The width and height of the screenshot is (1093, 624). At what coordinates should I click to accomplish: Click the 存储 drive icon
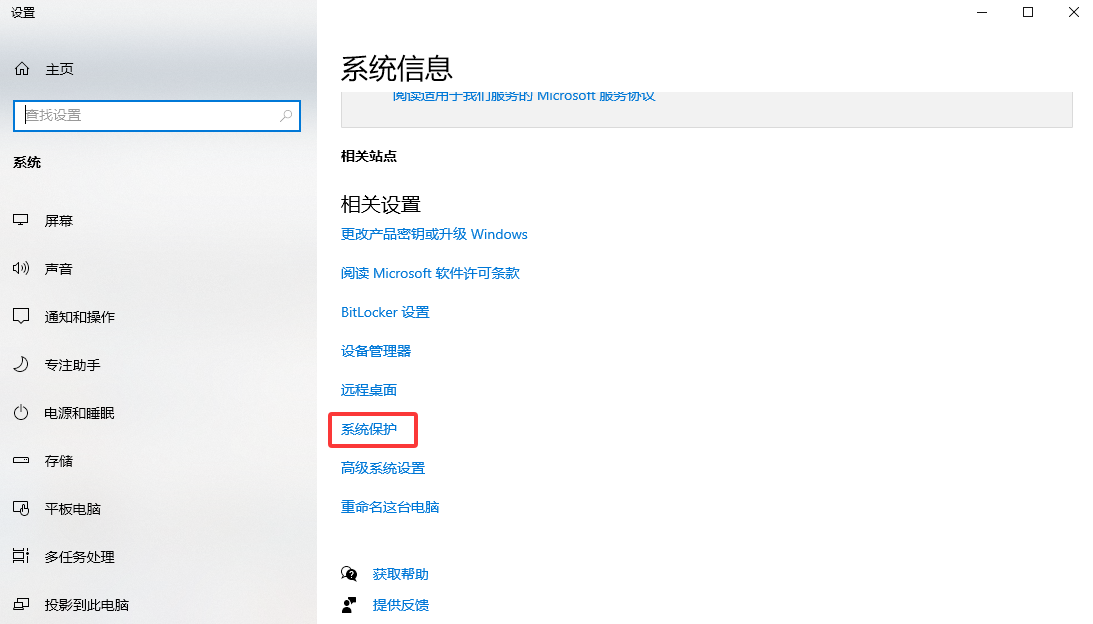21,460
